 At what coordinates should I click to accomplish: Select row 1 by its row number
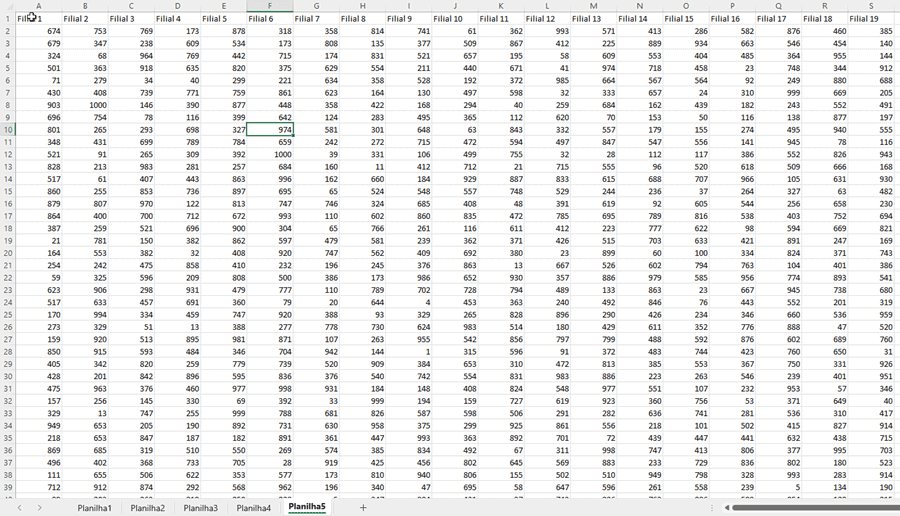click(x=7, y=18)
